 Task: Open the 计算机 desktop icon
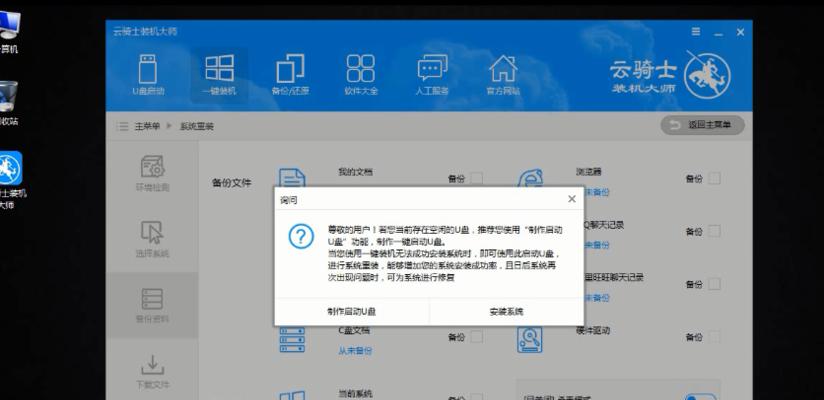pos(7,32)
